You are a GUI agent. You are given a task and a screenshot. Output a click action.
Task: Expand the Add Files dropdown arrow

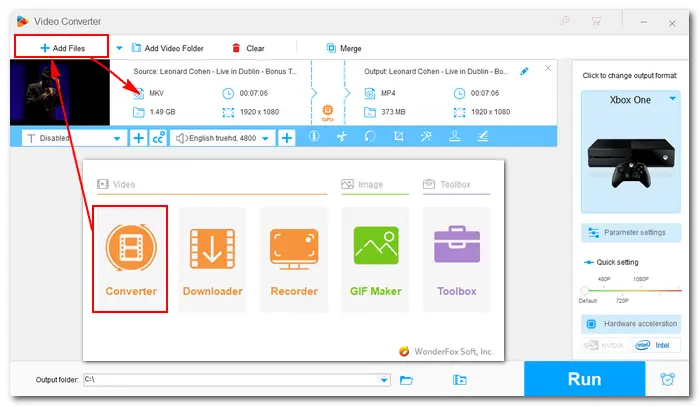pyautogui.click(x=119, y=48)
